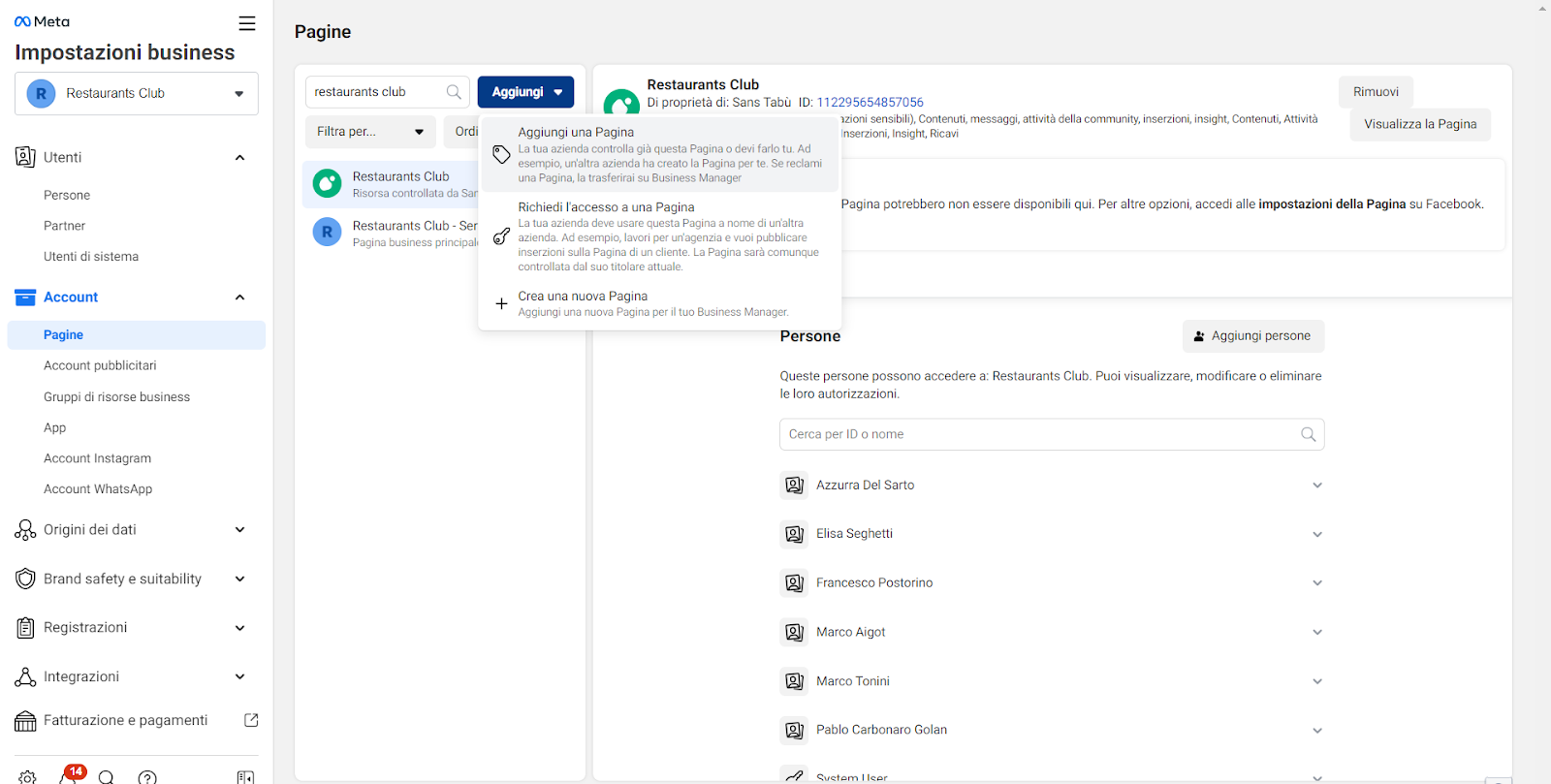Click magnifier icon in restaurants club search

(x=454, y=92)
